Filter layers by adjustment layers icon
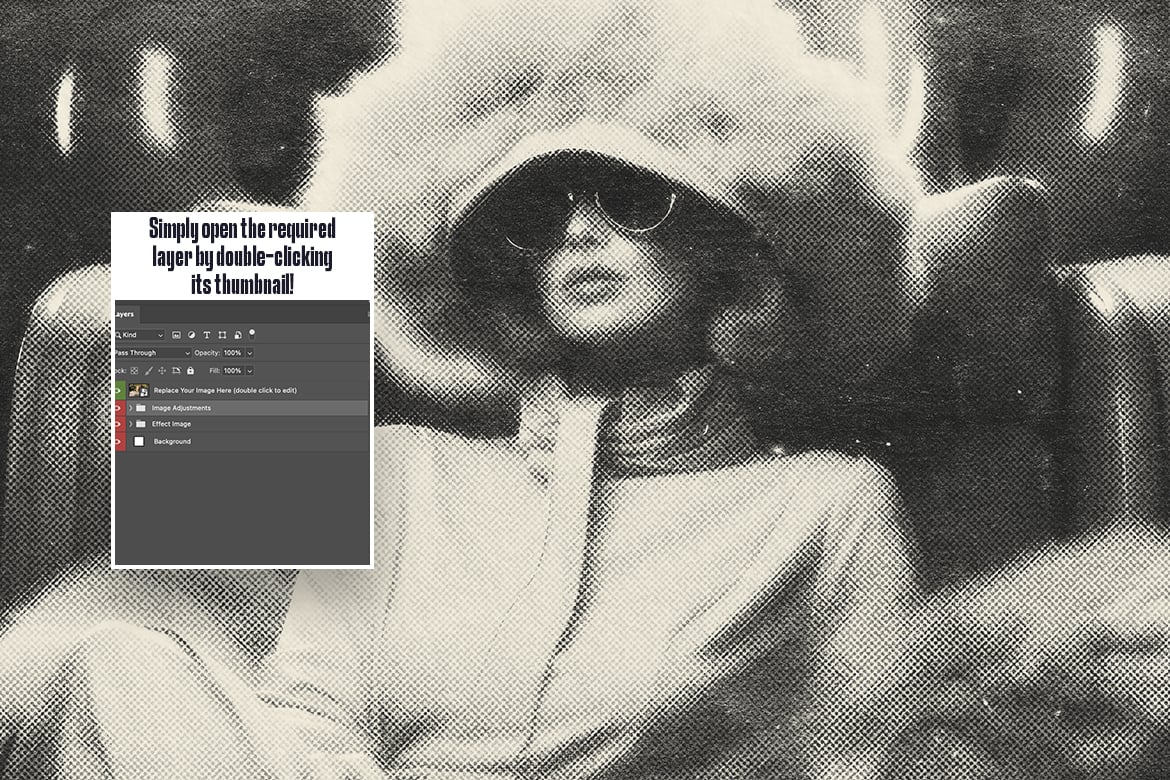This screenshot has width=1170, height=780. pos(191,335)
